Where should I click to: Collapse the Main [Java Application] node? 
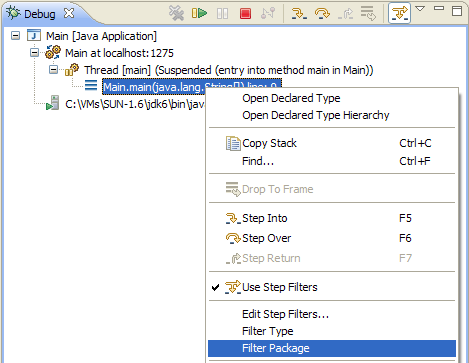pos(15,35)
